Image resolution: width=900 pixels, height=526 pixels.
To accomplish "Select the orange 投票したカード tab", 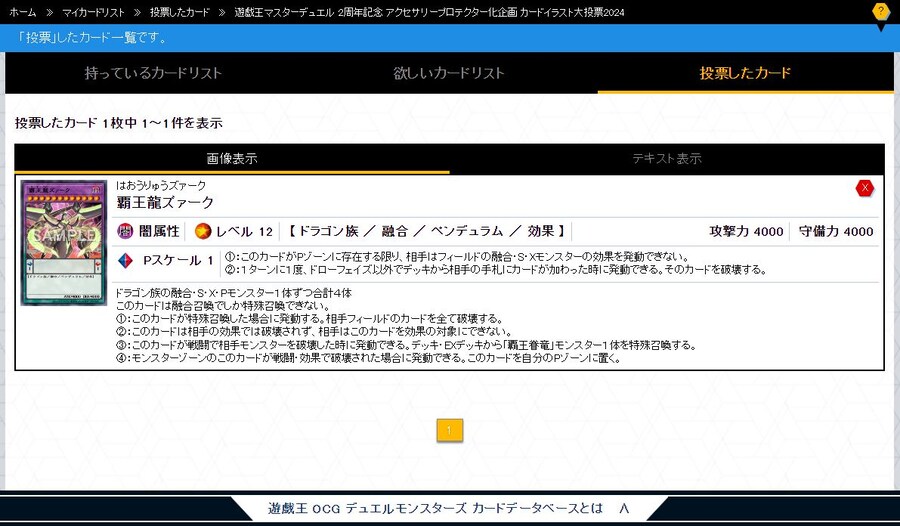I will (x=745, y=73).
